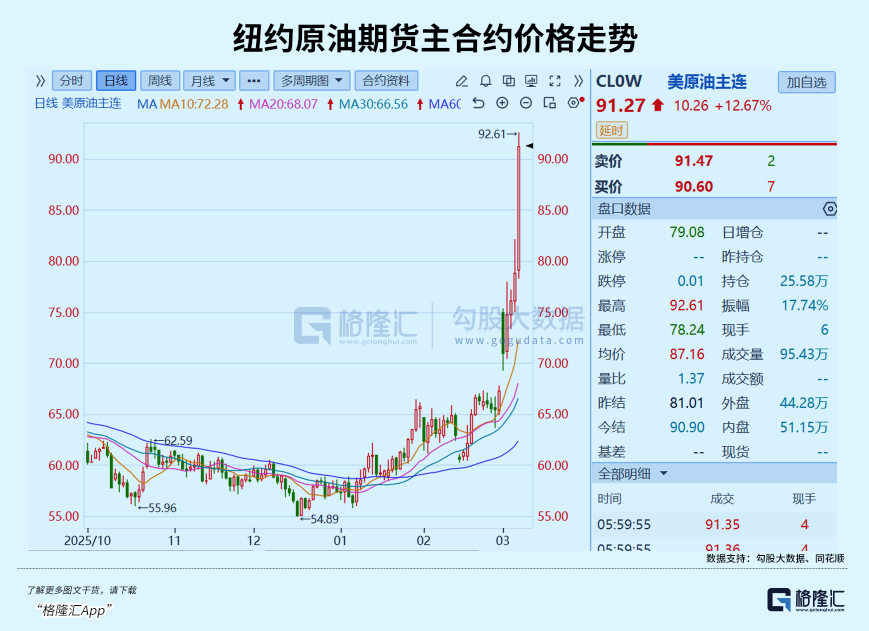Open the 月线 dropdown arrow
This screenshot has width=869, height=631.
tap(224, 80)
